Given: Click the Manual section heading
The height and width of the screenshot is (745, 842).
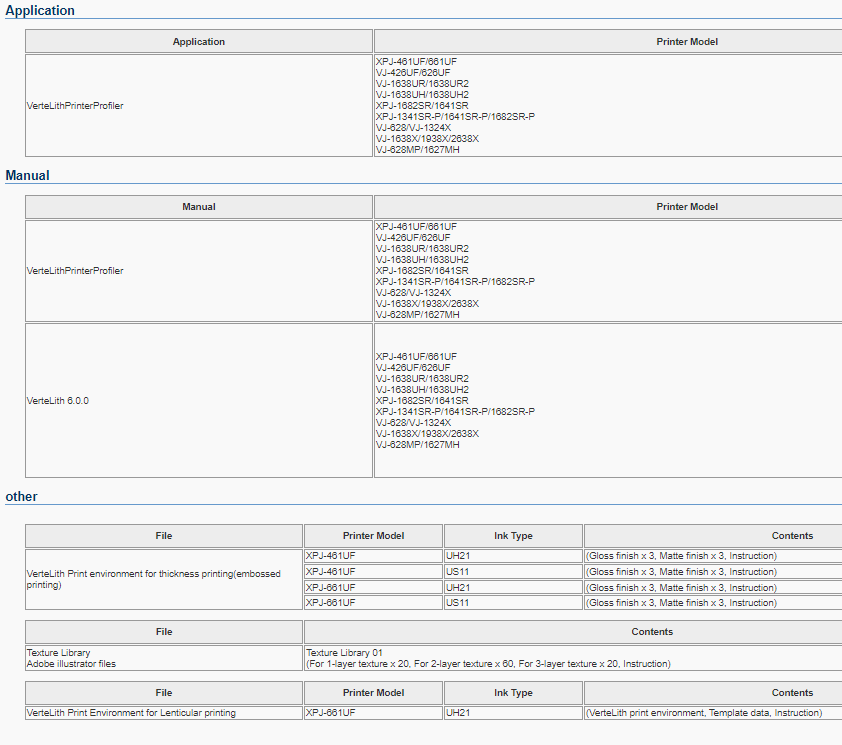Looking at the screenshot, I should [x=27, y=176].
